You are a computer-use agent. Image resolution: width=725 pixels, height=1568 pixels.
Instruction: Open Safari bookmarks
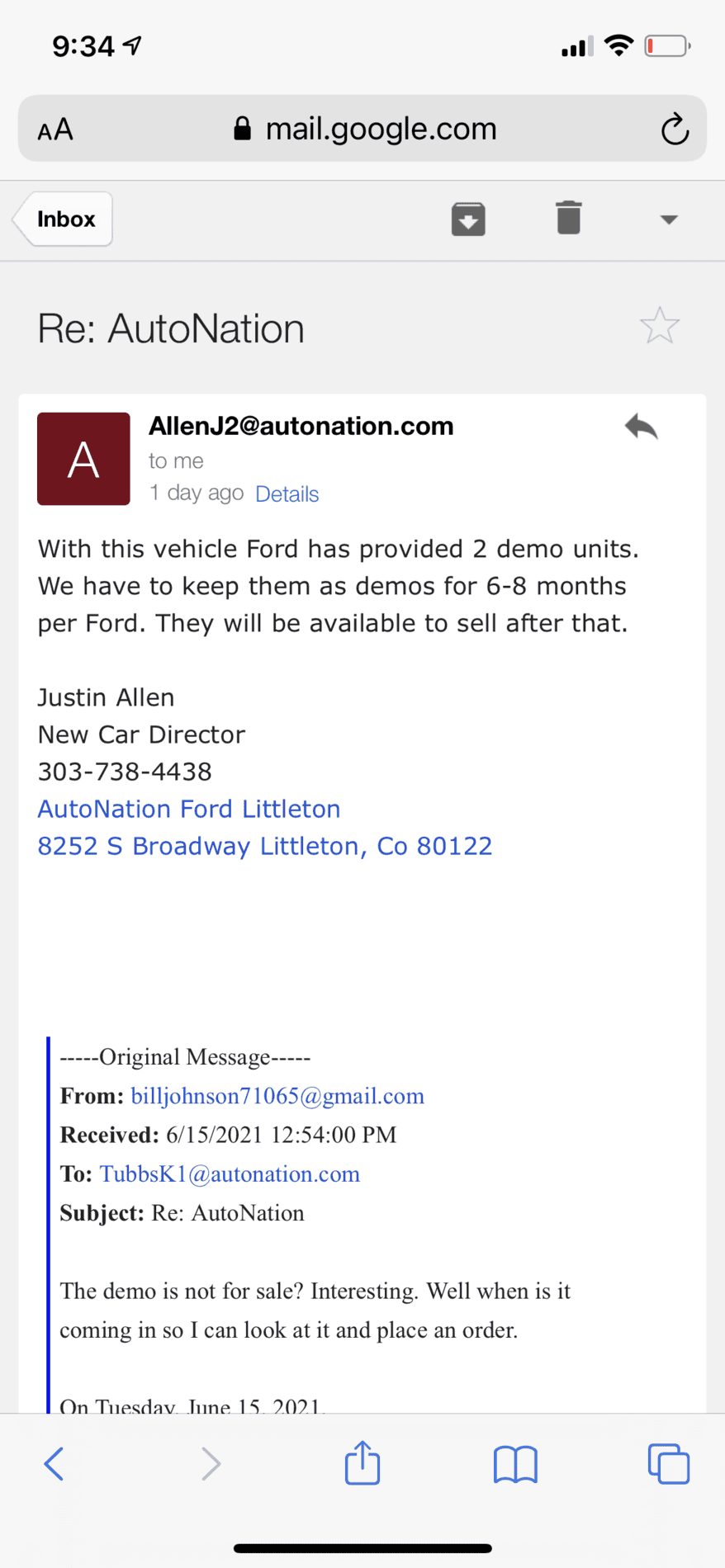(x=515, y=1465)
